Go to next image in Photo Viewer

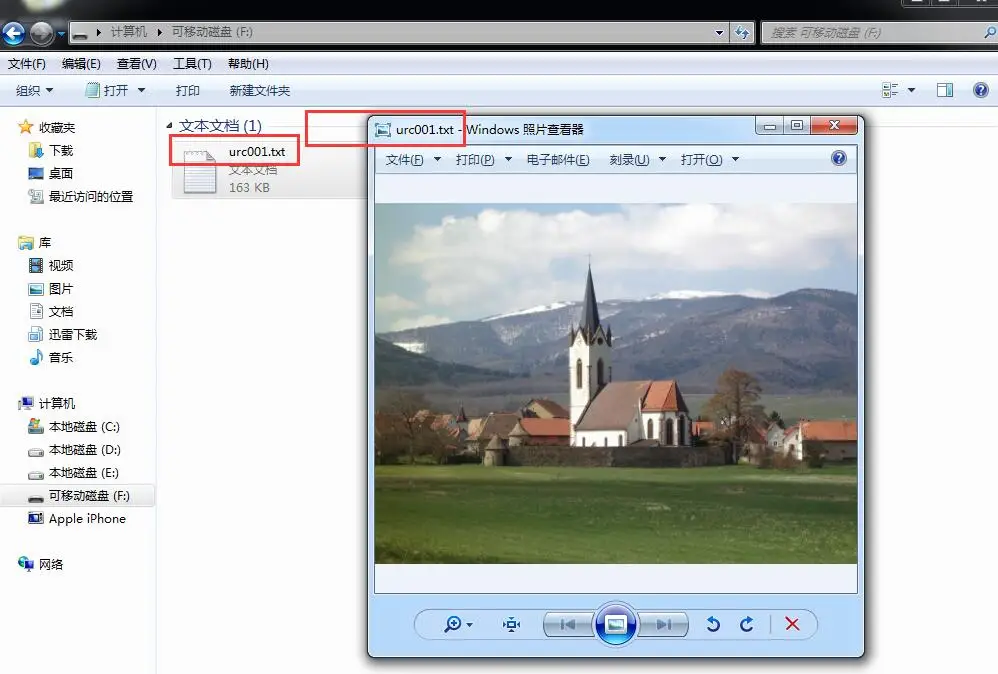[663, 624]
